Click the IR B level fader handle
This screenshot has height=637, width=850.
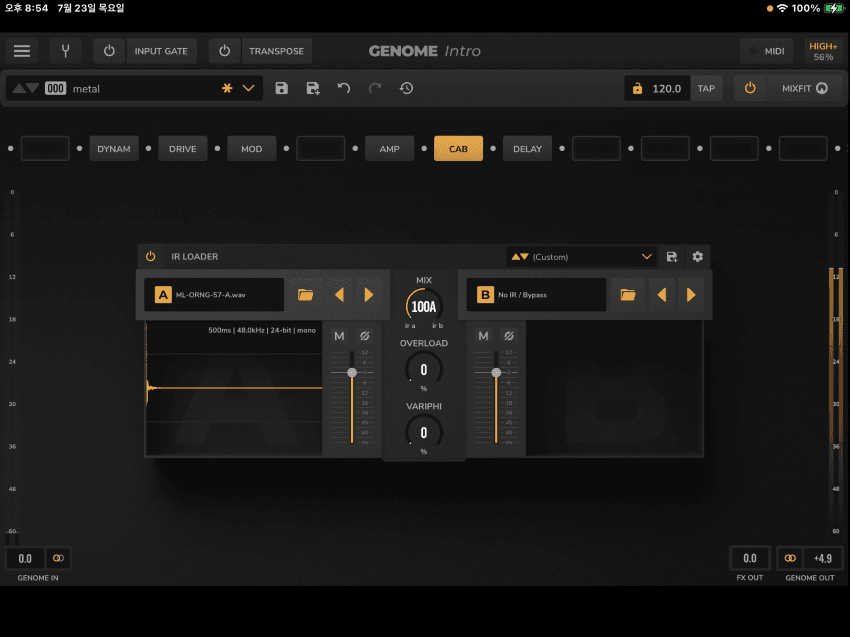coord(496,372)
